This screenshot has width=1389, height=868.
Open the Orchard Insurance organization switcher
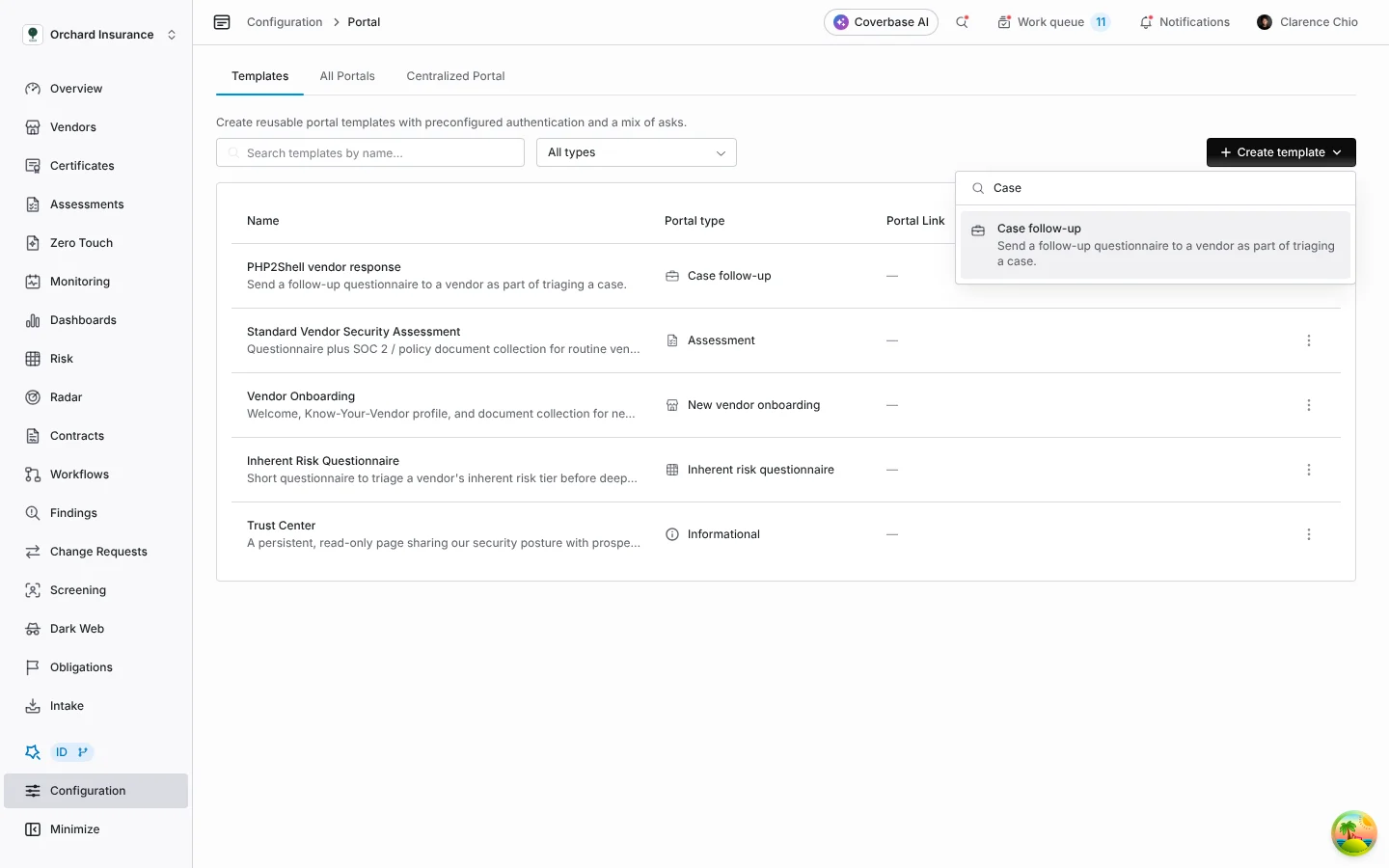tap(99, 35)
